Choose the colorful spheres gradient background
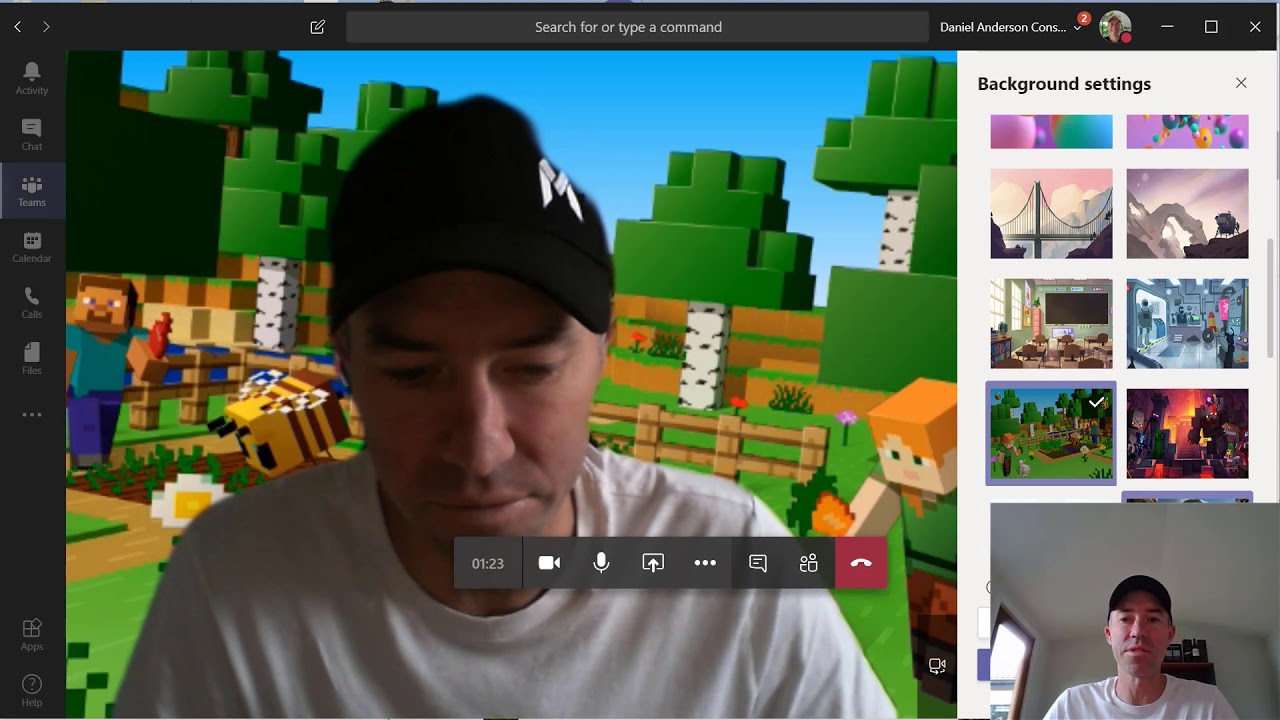 1051,132
